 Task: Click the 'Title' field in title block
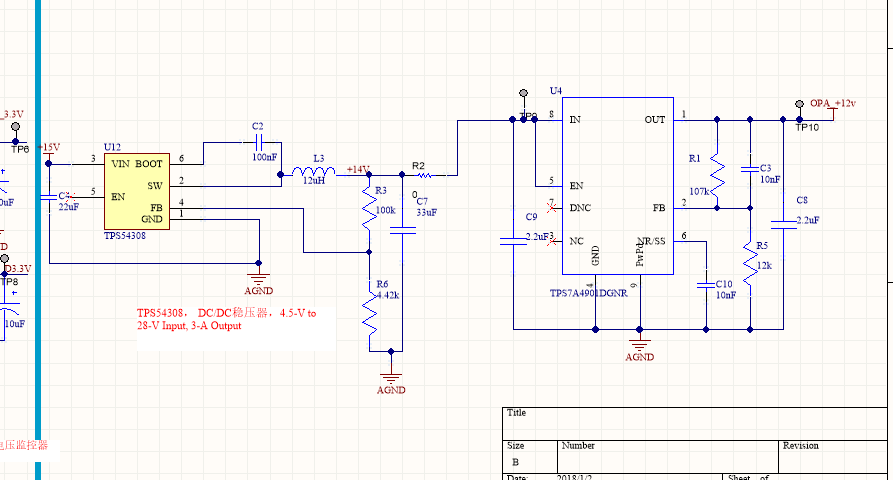(x=694, y=424)
